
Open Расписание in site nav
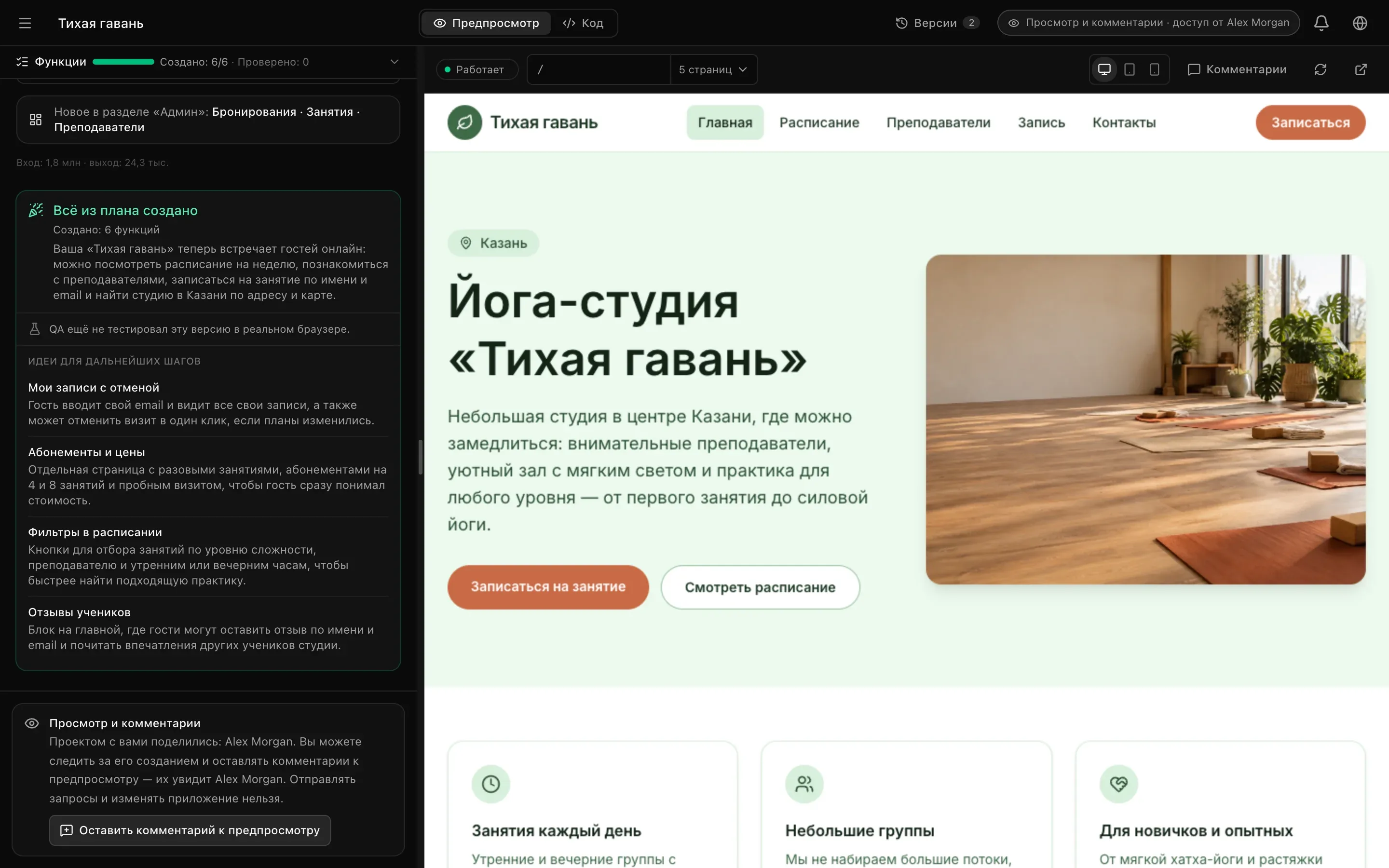[819, 122]
